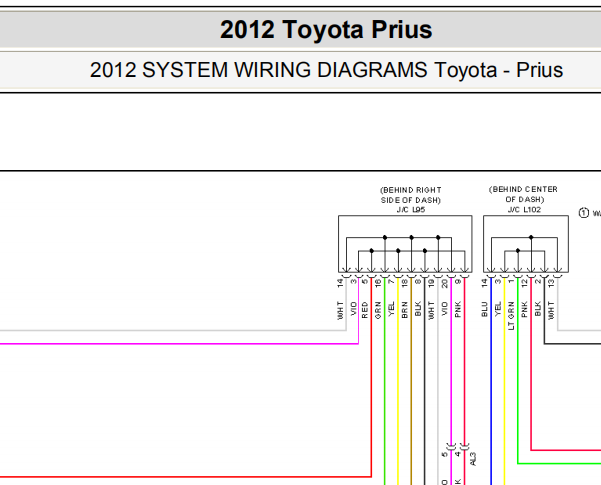Click the circled 1 note marker
601x485 pixels.
(583, 213)
